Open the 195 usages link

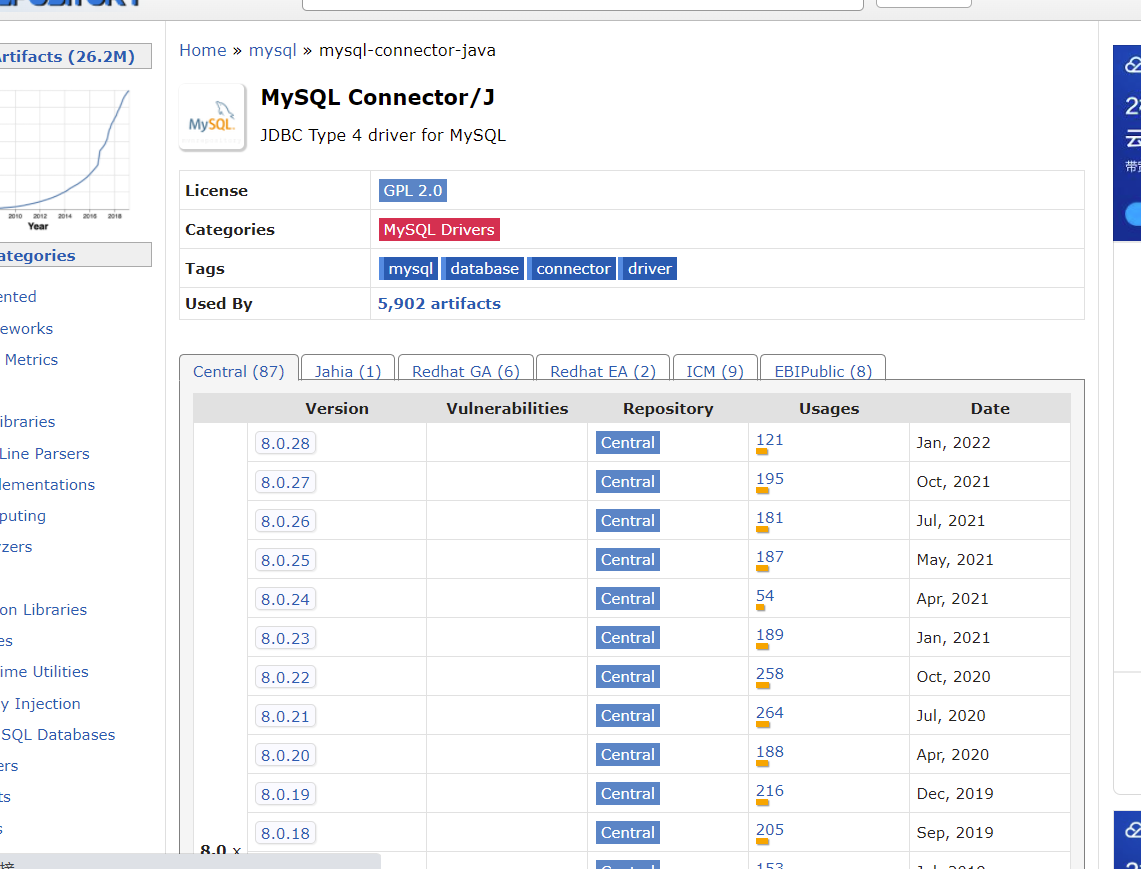(770, 479)
